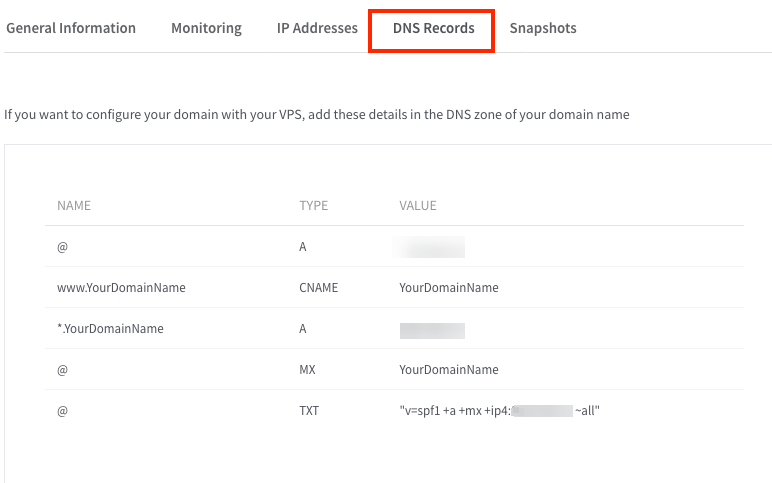
Task: Click the blurred IP value of the first A record
Action: [x=432, y=247]
